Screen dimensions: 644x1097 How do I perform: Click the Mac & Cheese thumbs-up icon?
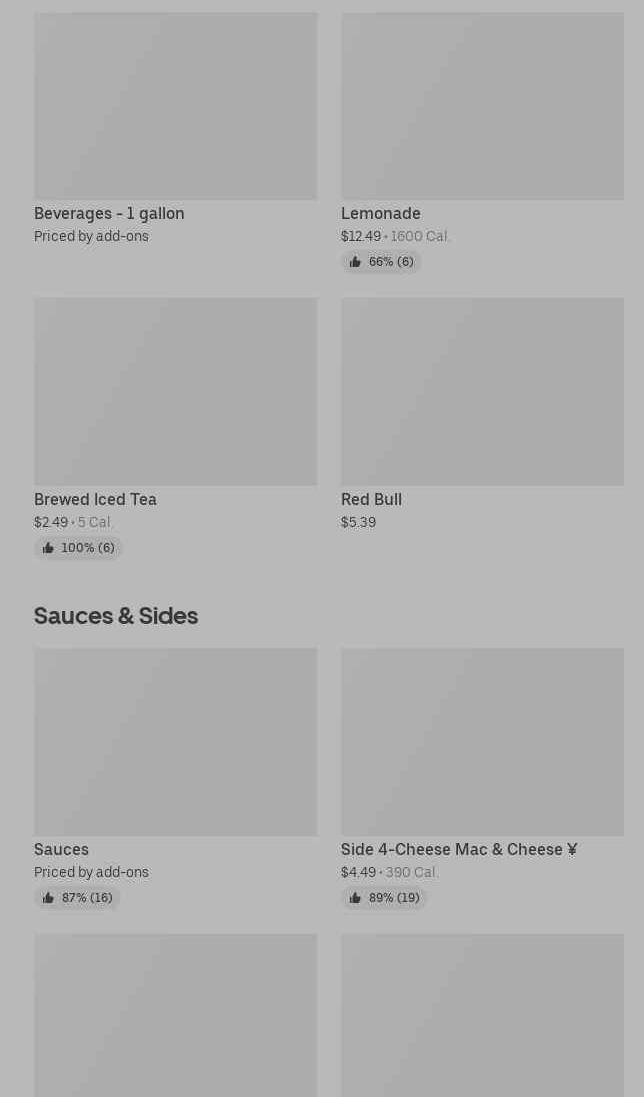click(x=355, y=898)
